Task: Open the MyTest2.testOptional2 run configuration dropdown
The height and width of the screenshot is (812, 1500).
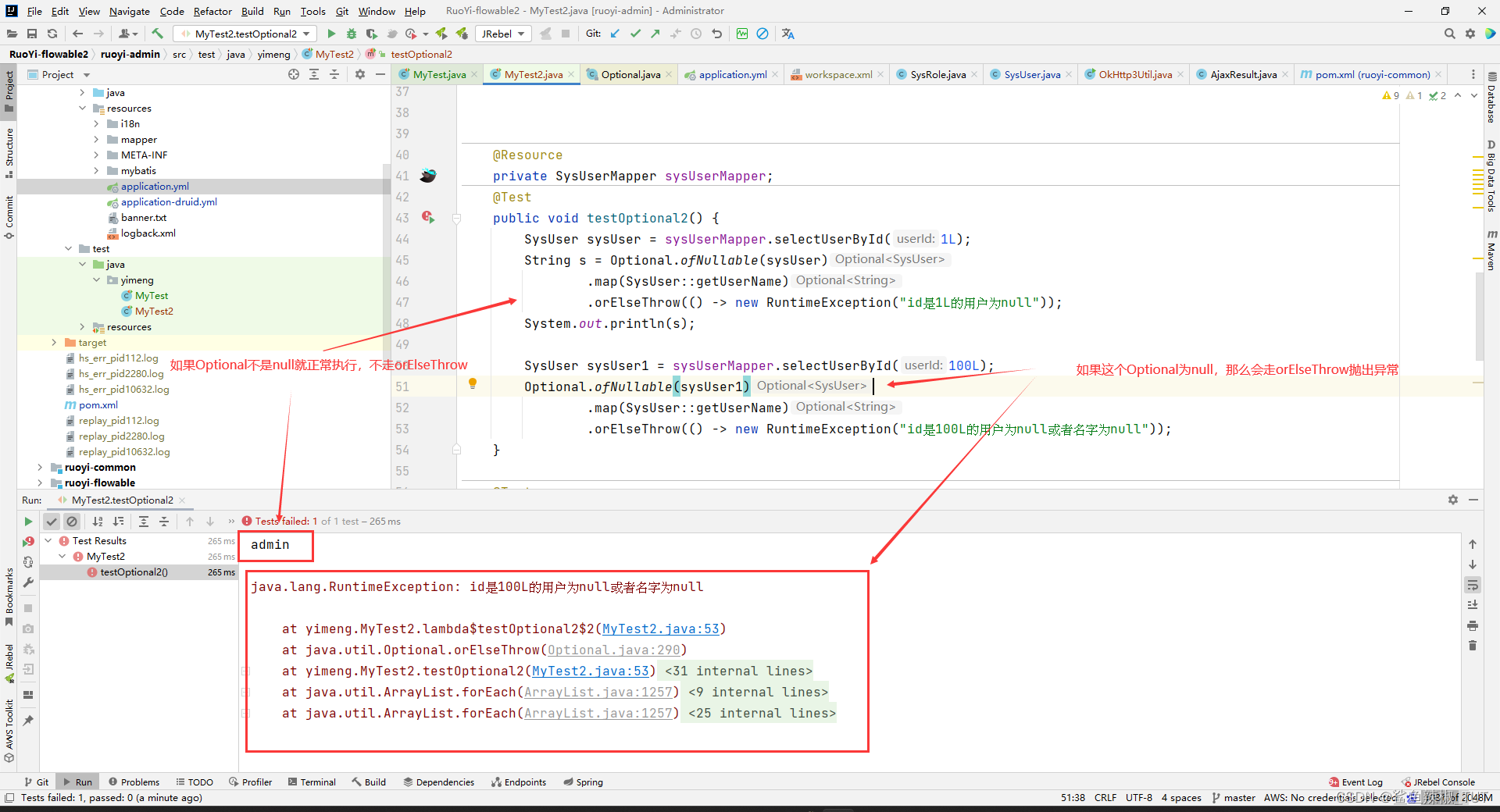Action: click(245, 34)
